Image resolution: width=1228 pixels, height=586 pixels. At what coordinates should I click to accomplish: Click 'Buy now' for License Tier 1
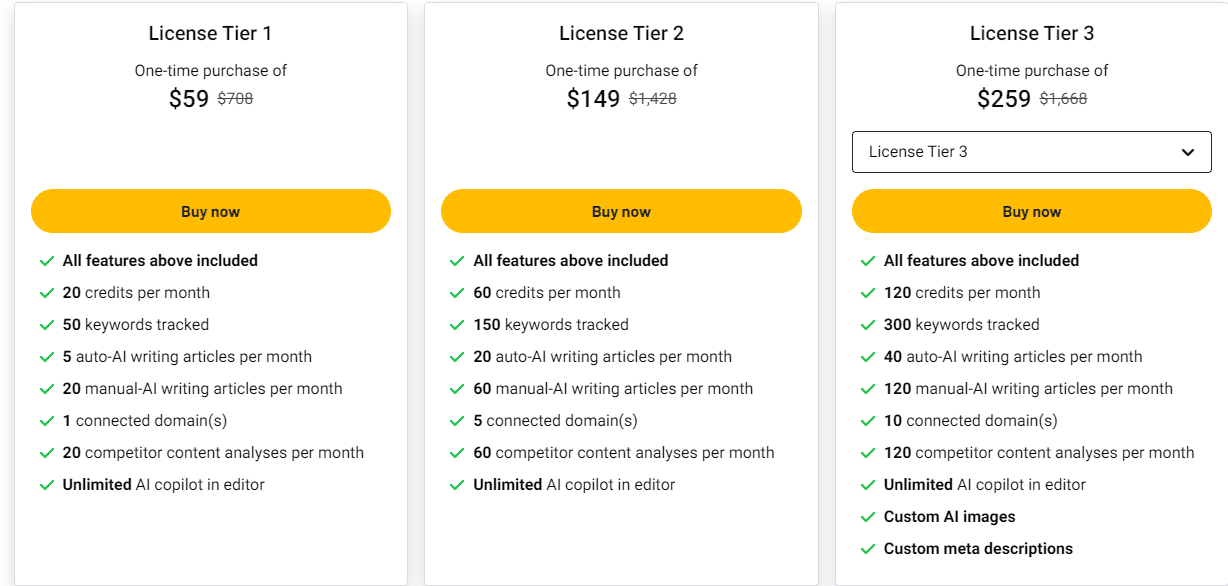click(x=210, y=211)
